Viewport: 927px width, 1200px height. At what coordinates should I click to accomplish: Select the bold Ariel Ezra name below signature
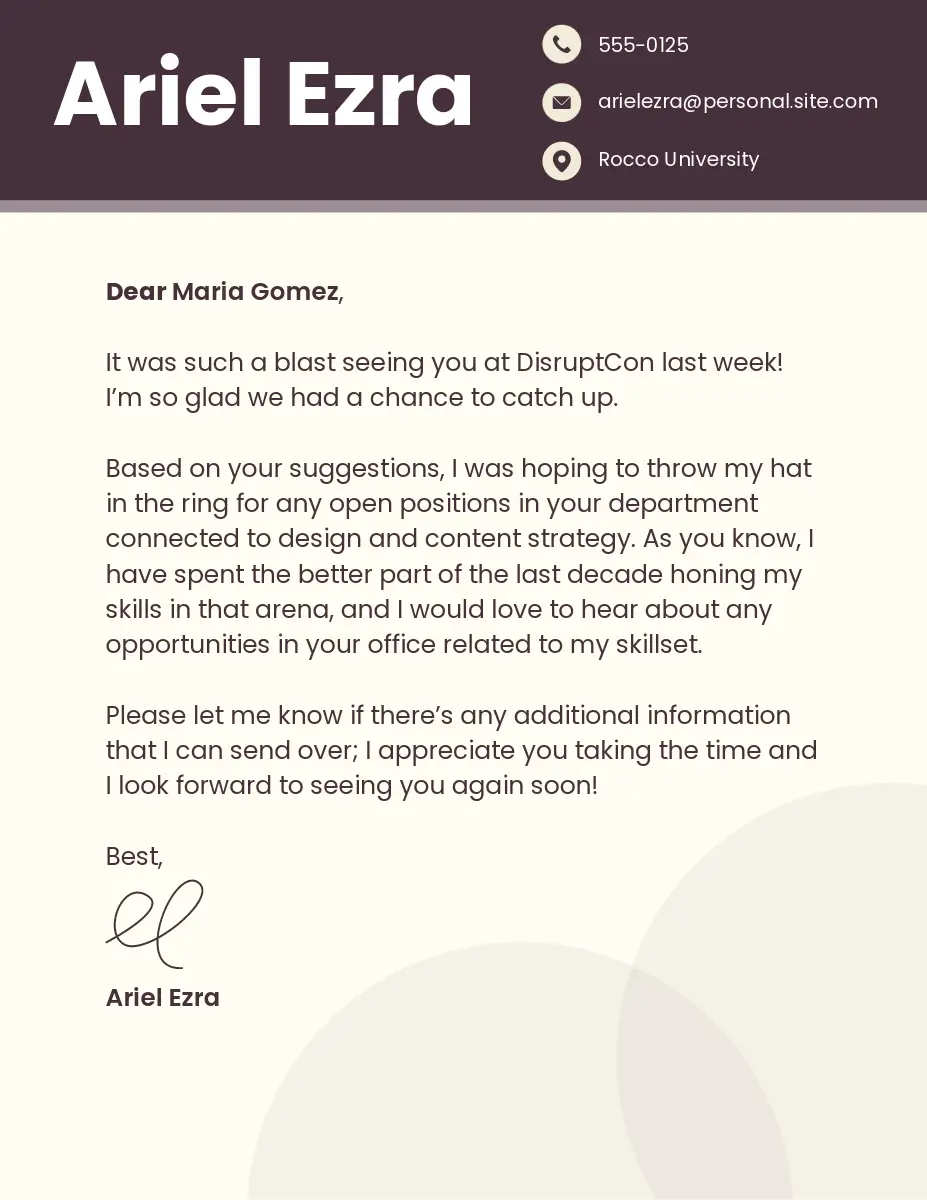click(163, 997)
